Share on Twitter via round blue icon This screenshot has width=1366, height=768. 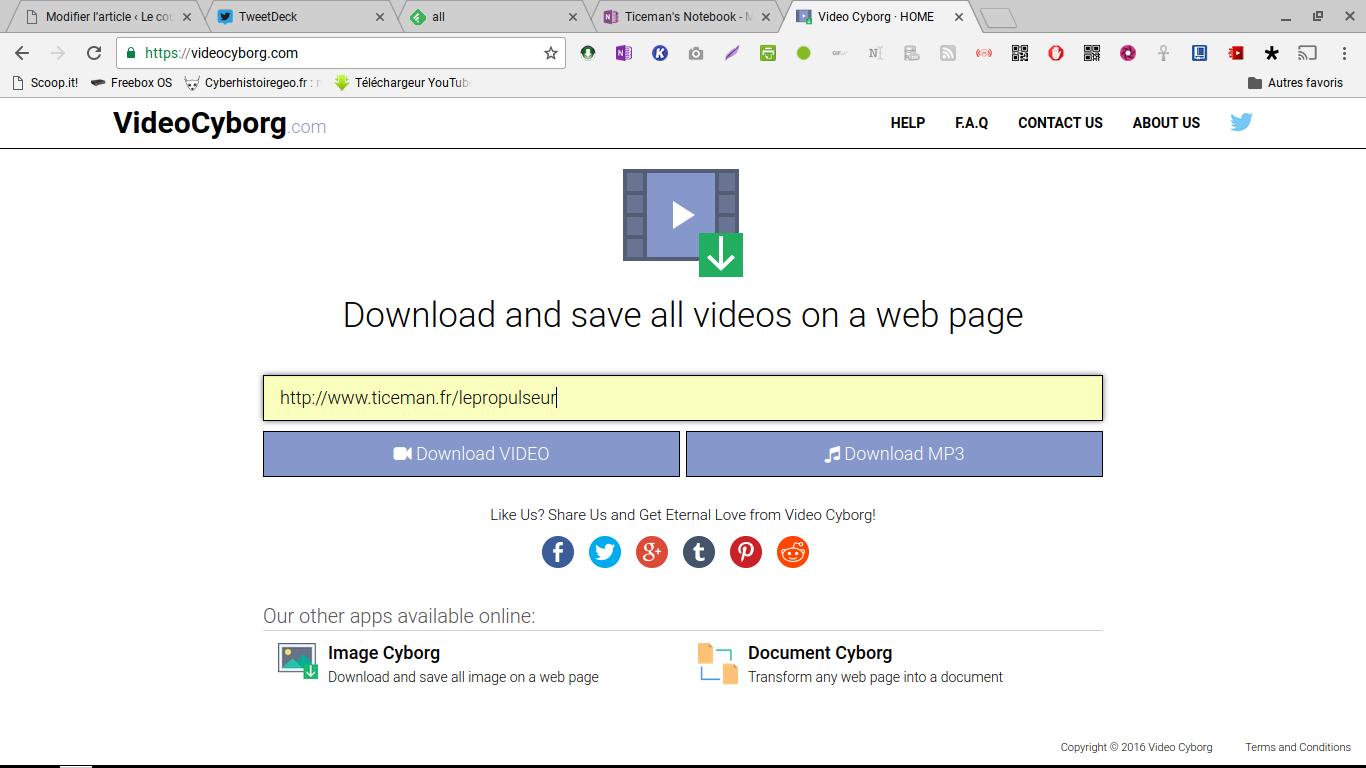click(x=605, y=552)
